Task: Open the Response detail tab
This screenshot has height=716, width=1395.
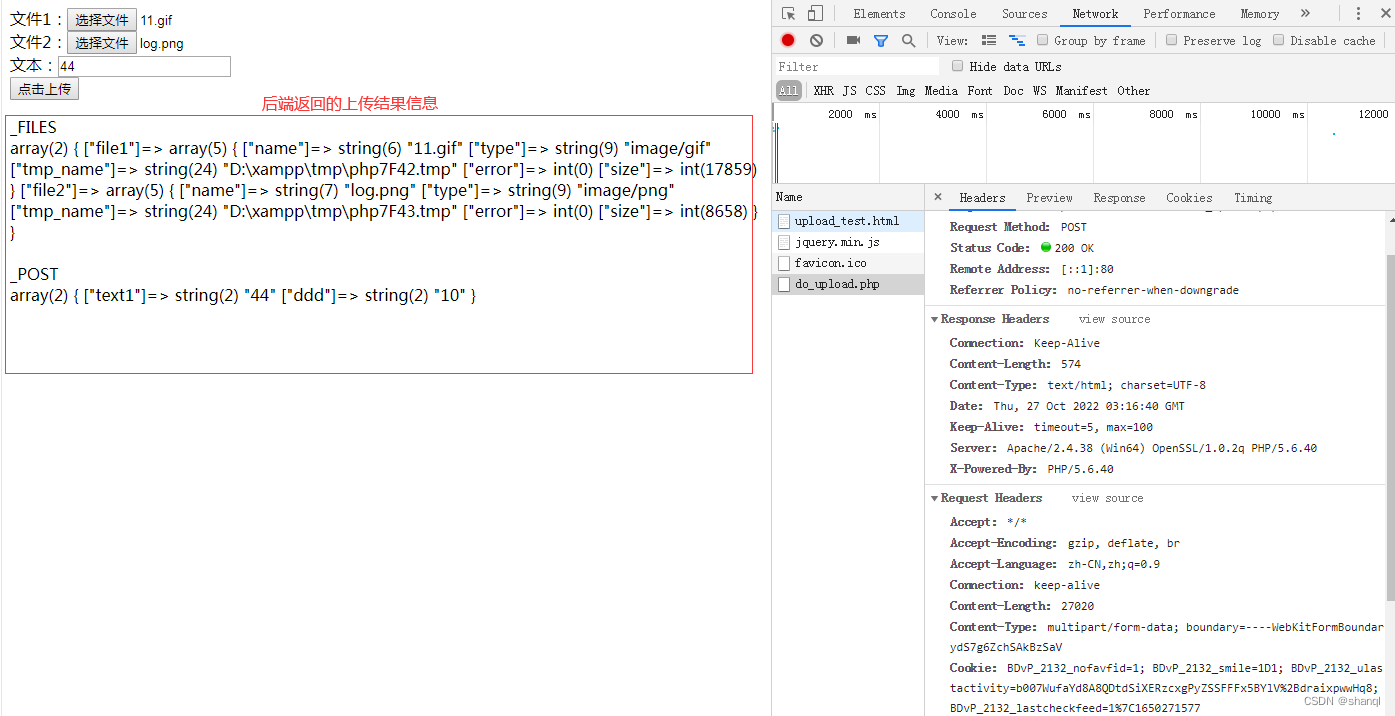Action: pos(1119,198)
